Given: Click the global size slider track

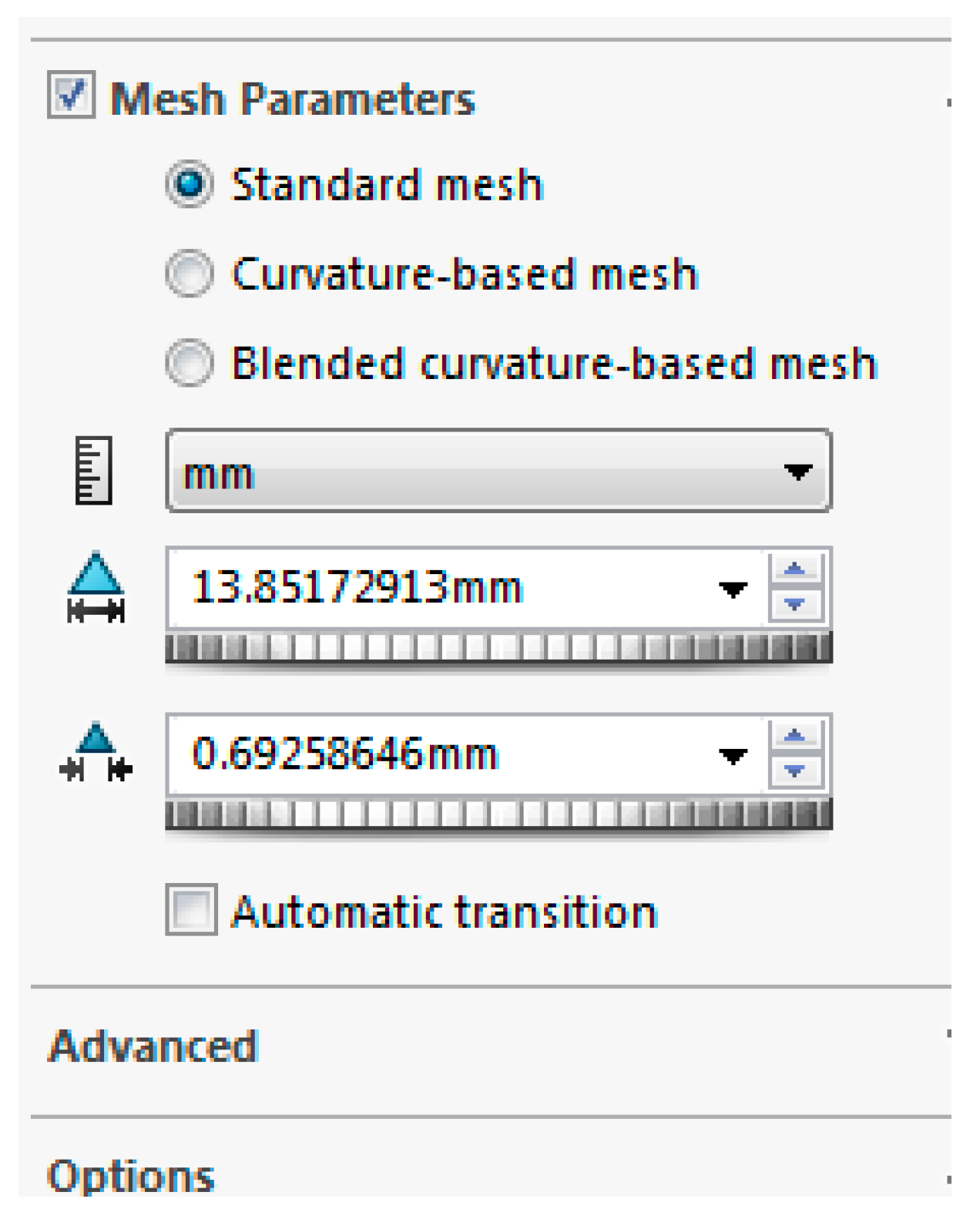Looking at the screenshot, I should (x=498, y=647).
